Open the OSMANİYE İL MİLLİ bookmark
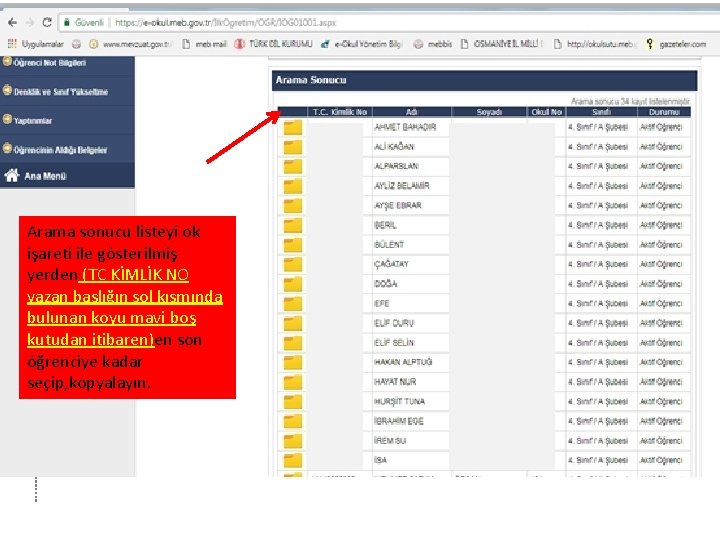This screenshot has width=720, height=540. tap(502, 44)
